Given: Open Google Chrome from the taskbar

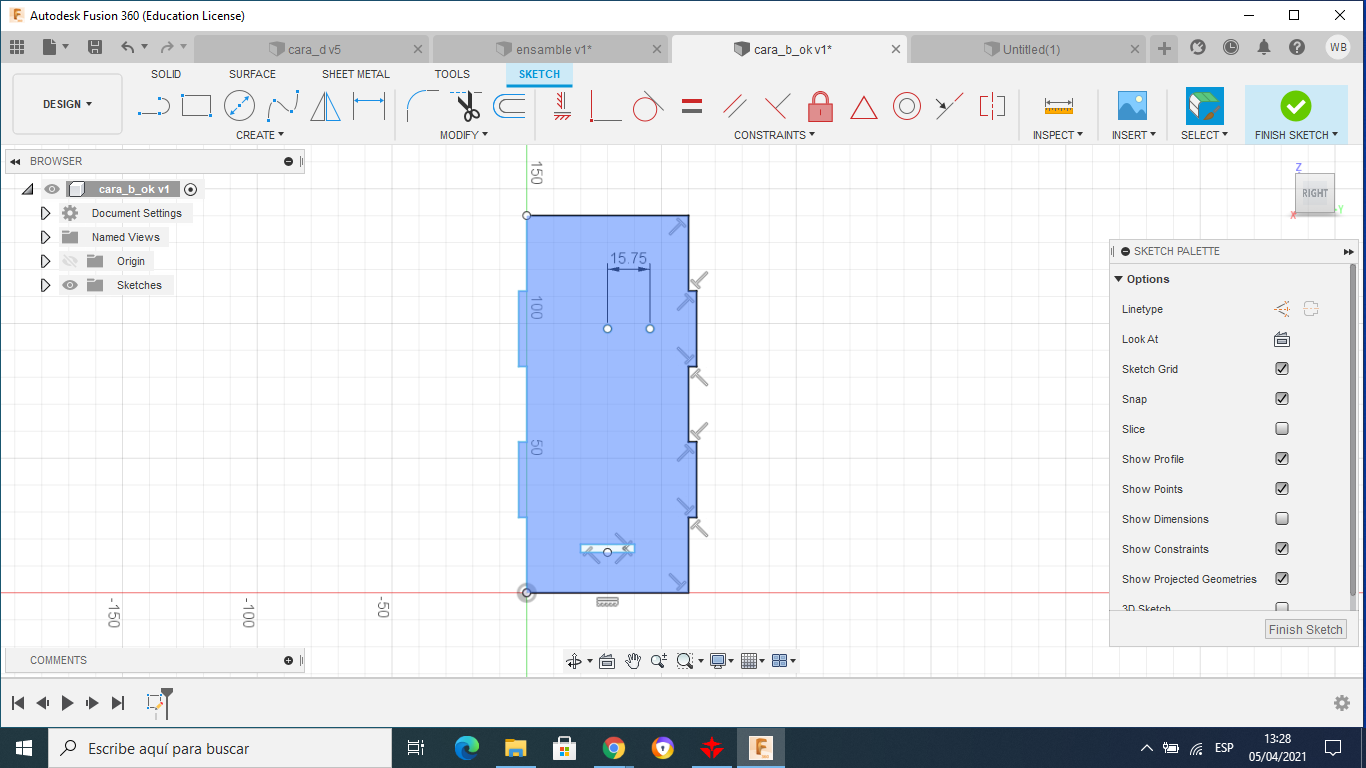Looking at the screenshot, I should click(614, 747).
